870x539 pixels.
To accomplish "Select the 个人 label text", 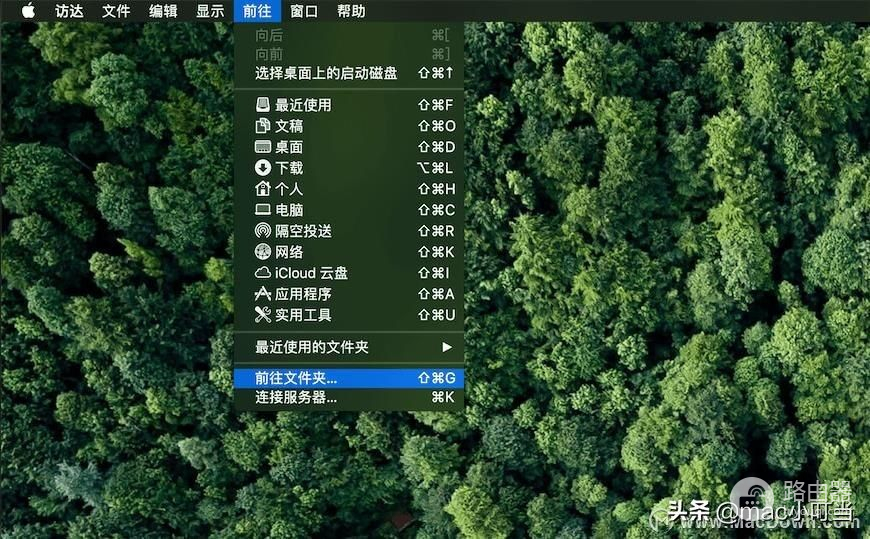I will [289, 189].
